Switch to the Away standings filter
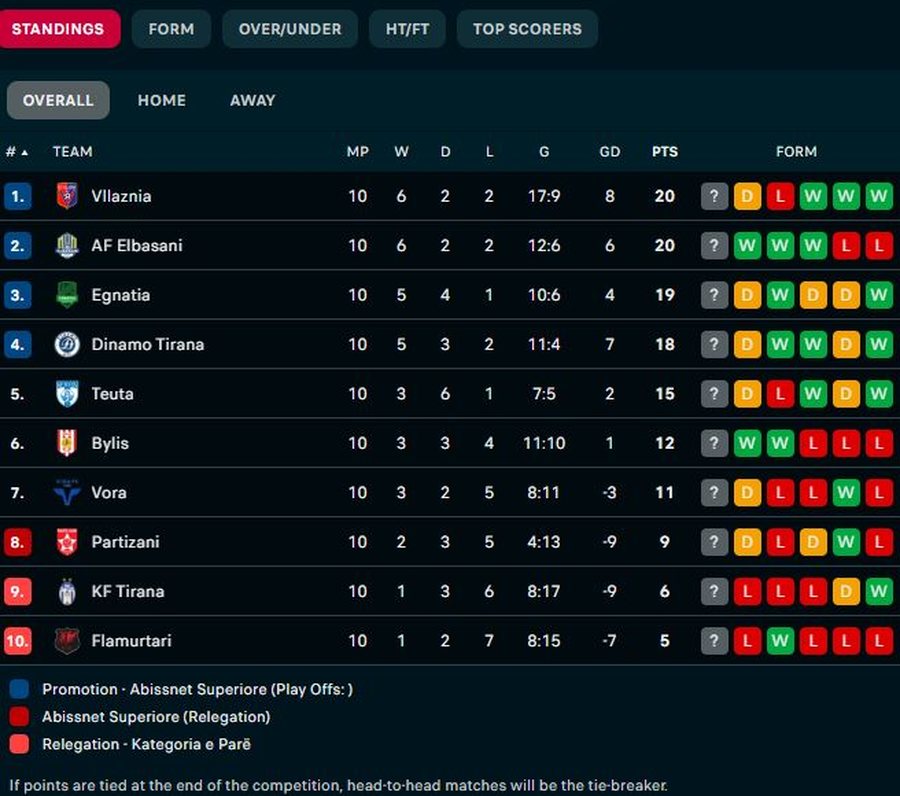This screenshot has width=900, height=796. (x=252, y=100)
